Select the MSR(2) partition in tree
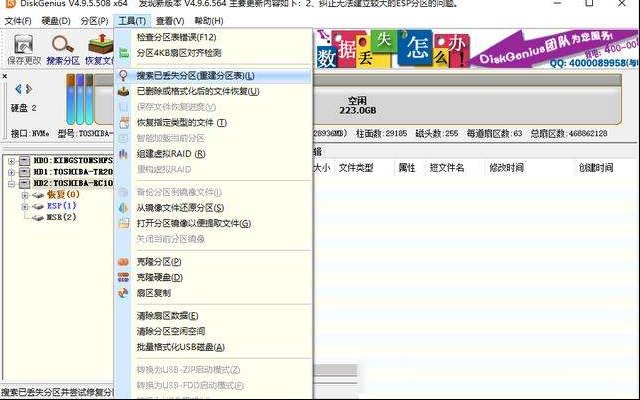The image size is (640, 400). click(x=61, y=217)
